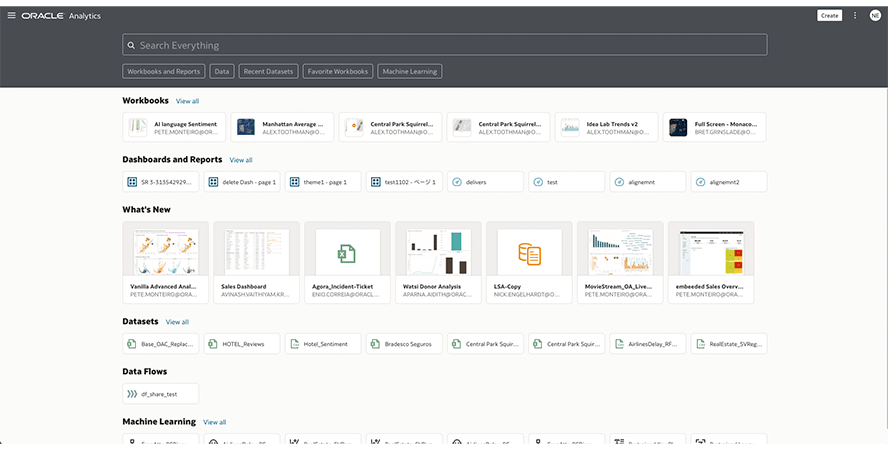
Task: Click View all next to Workbooks
Action: coord(187,101)
